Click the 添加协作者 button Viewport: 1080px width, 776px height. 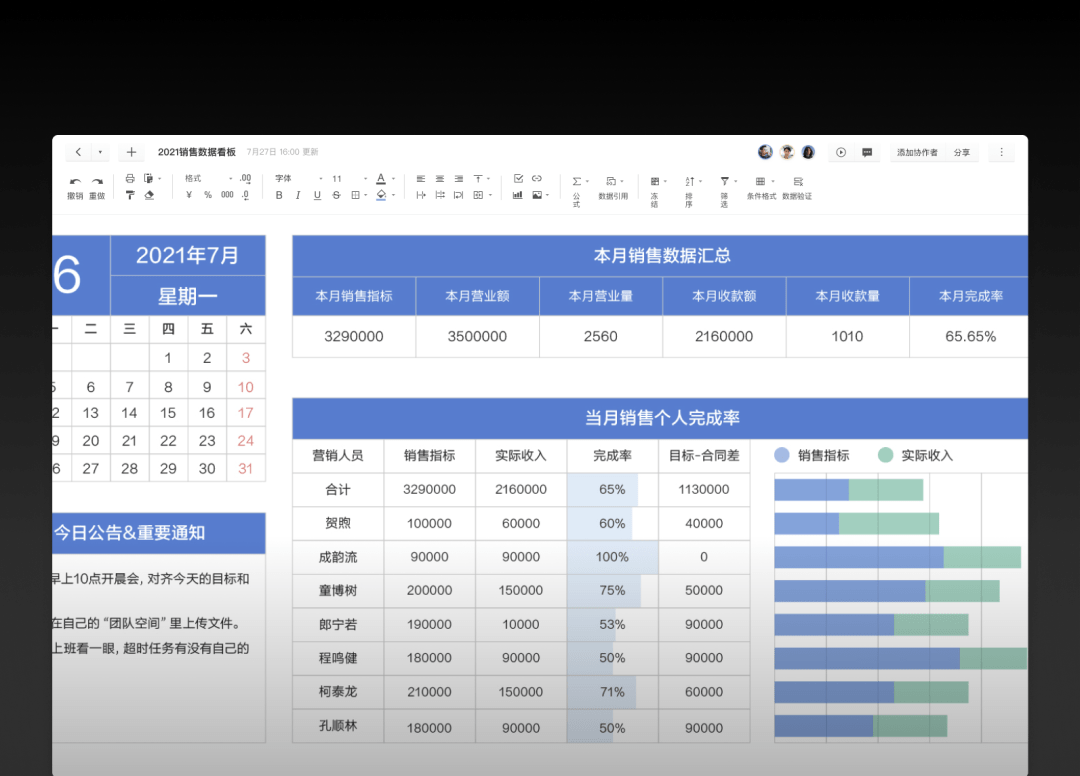coord(917,152)
